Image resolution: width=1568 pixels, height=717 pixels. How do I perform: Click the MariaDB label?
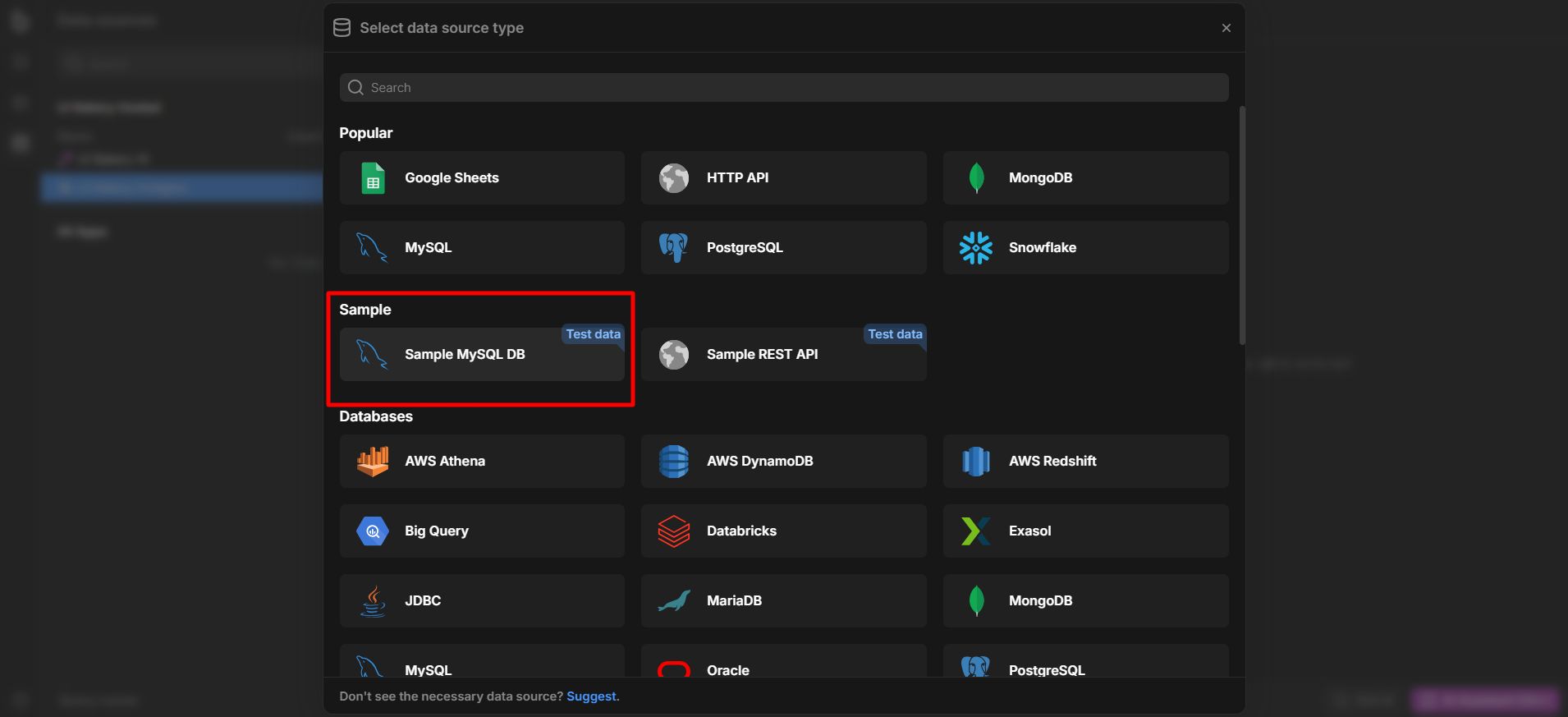[734, 601]
